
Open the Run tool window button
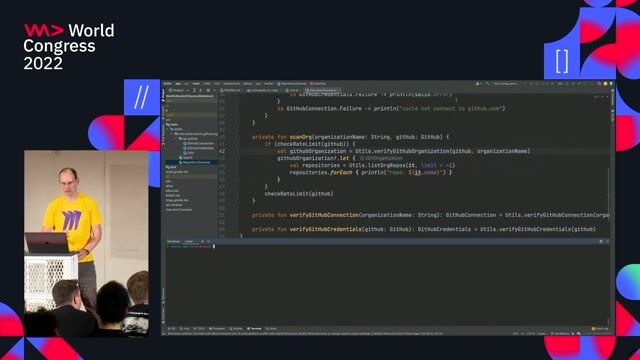tap(184, 329)
